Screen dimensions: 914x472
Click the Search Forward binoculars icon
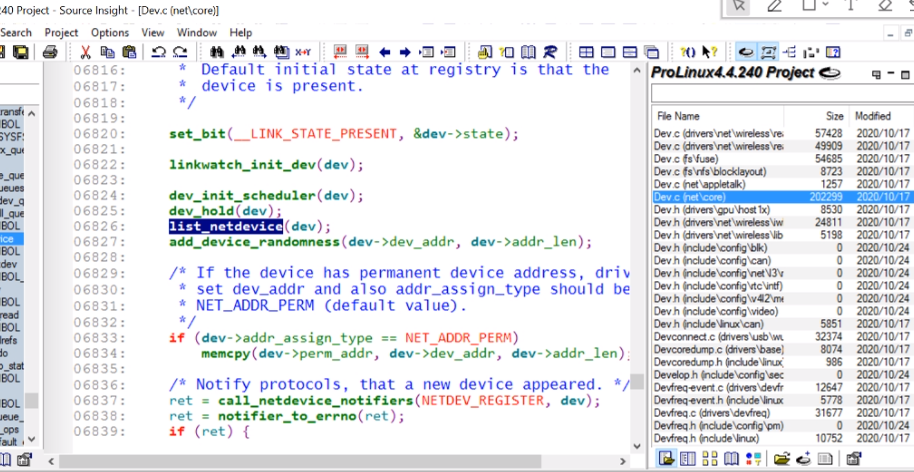[x=260, y=52]
